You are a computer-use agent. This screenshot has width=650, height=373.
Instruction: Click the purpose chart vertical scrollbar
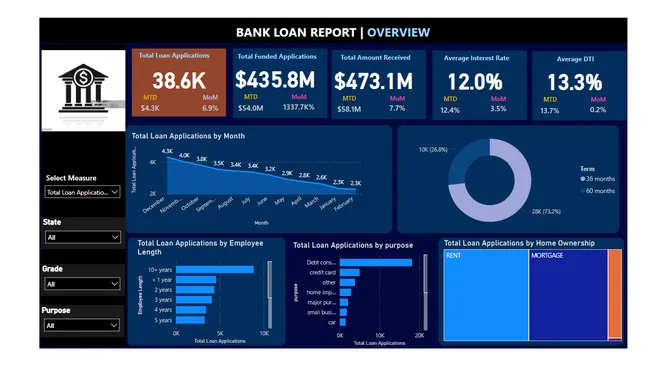[425, 292]
